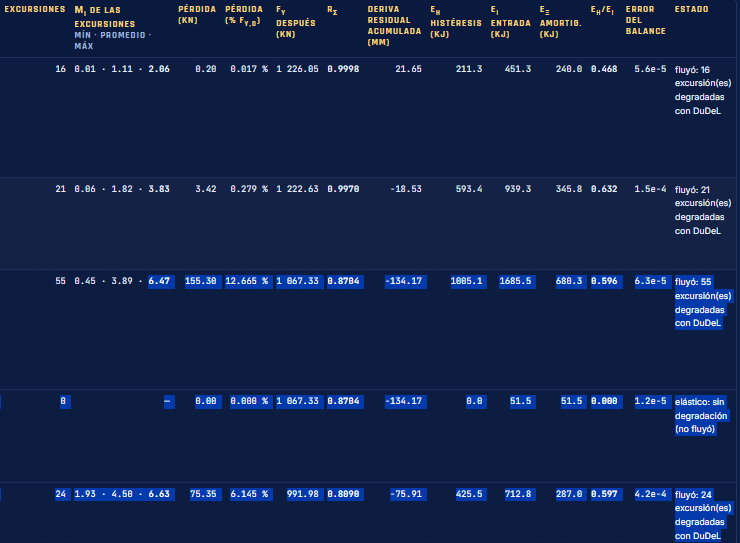Select the balance error 4.2e-4
740x543 pixels.
650,494
